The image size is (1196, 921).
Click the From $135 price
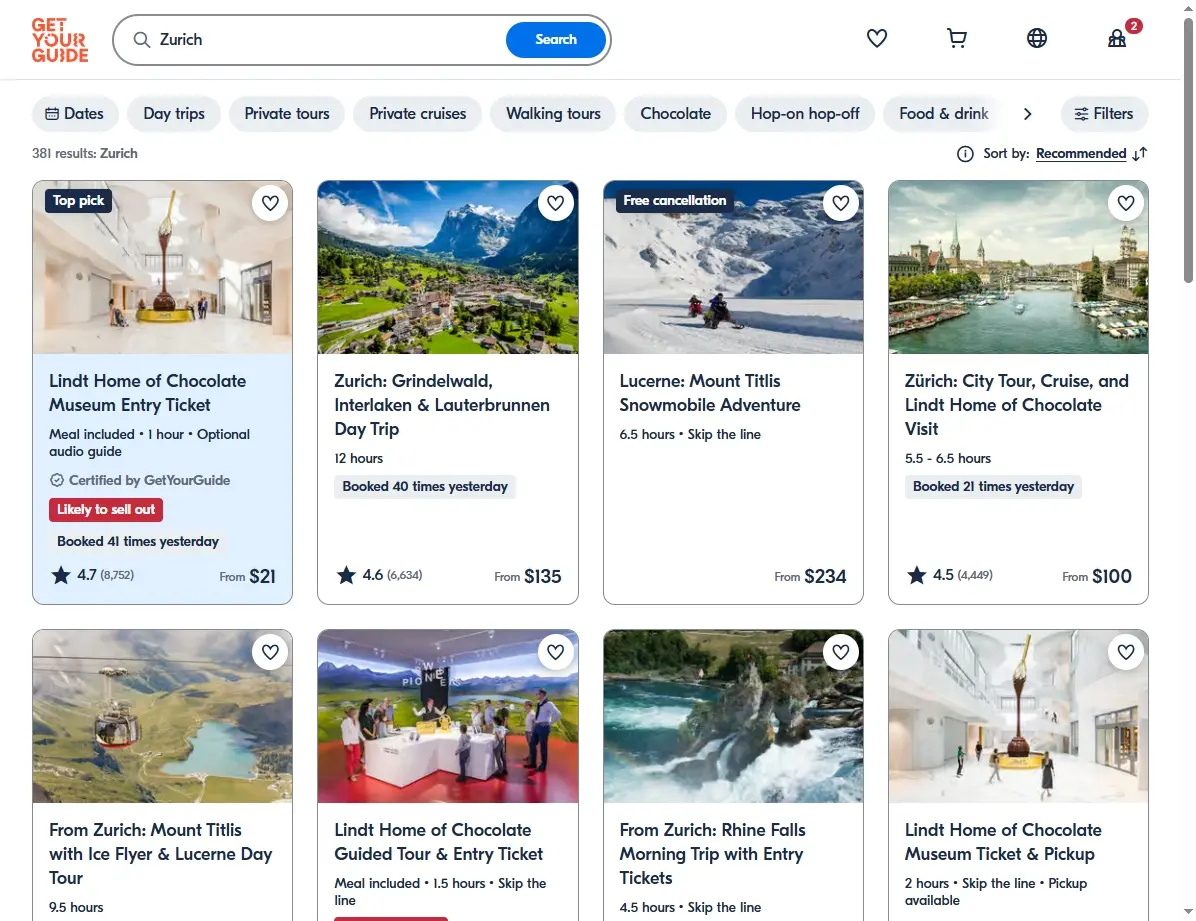[x=527, y=576]
